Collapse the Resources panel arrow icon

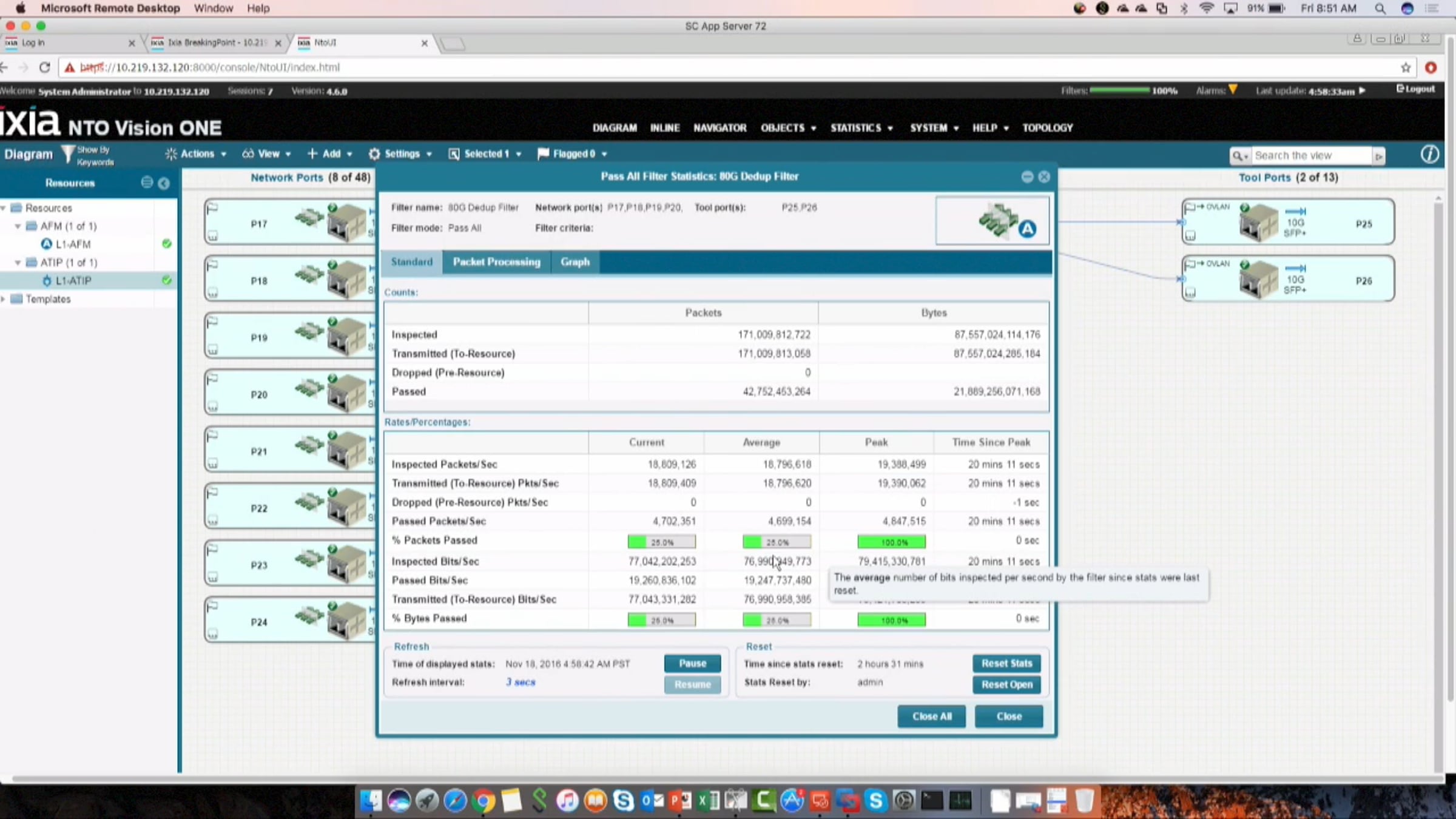coord(164,183)
